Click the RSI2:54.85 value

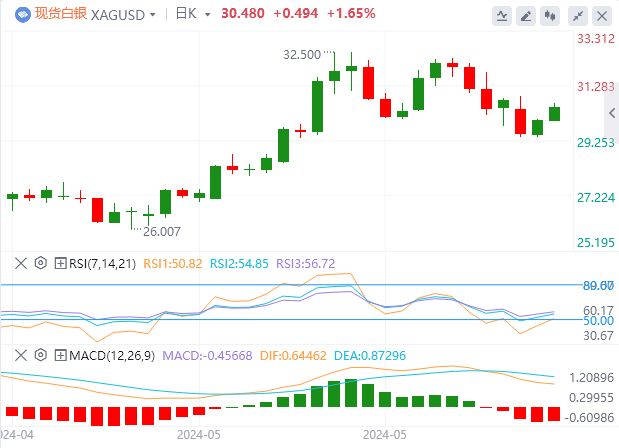(239, 264)
